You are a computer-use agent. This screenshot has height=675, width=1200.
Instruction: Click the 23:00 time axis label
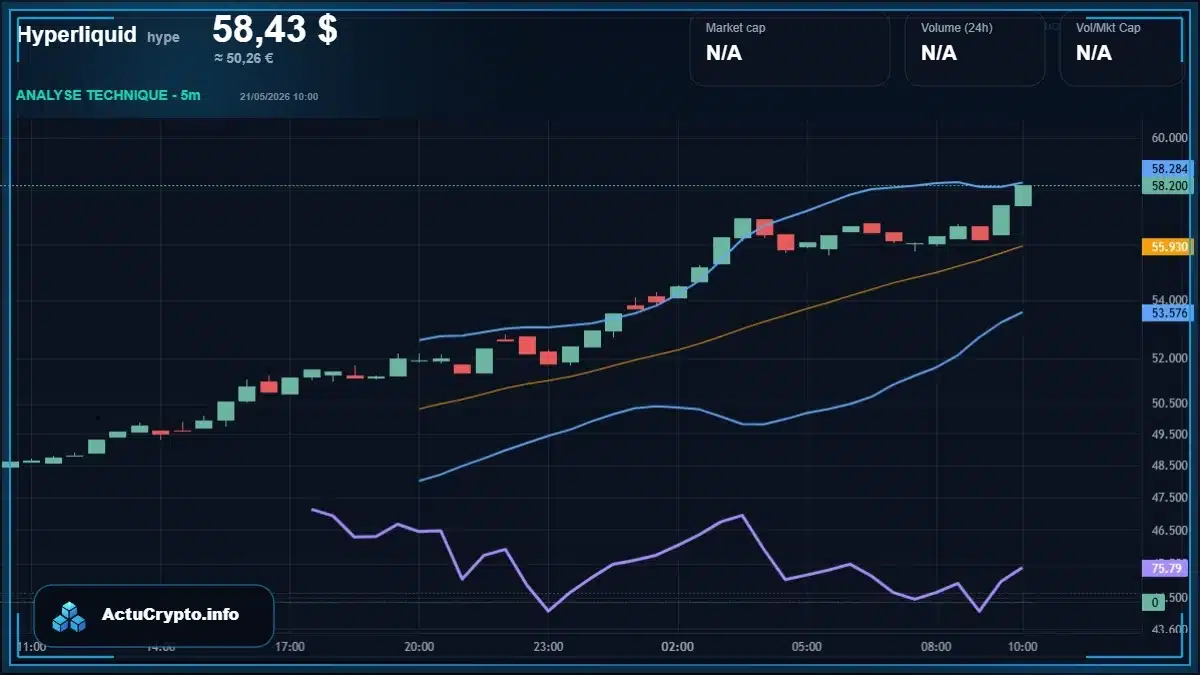549,647
